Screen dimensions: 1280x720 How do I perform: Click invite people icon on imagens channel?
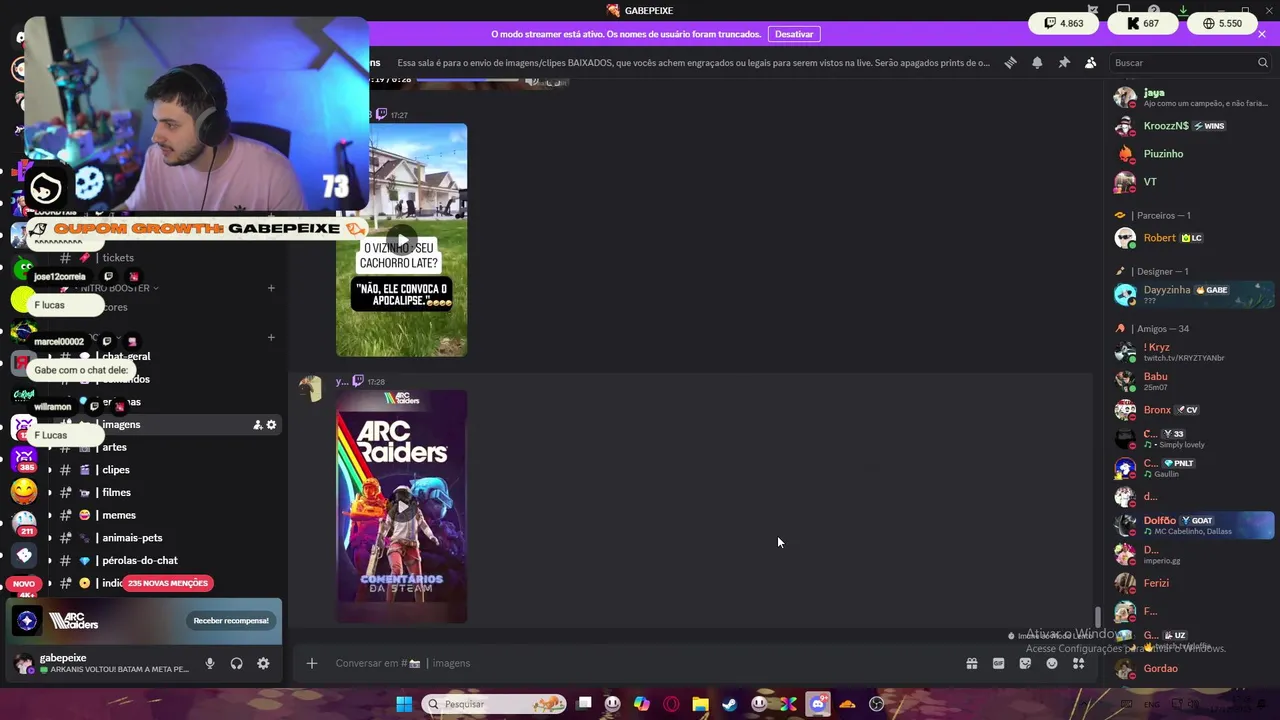[x=257, y=425]
